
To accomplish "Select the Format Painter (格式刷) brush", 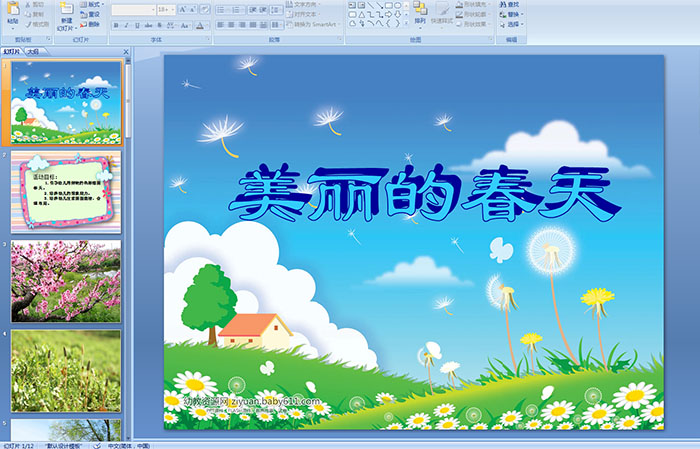I will [x=28, y=24].
